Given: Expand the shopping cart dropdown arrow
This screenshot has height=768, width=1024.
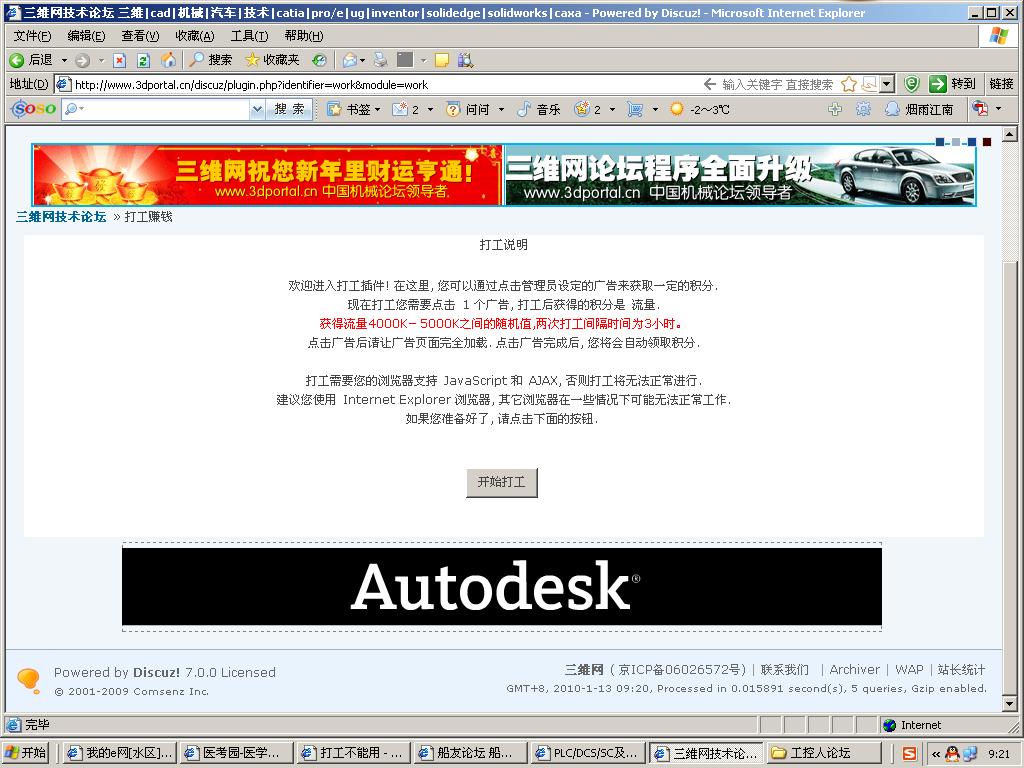Looking at the screenshot, I should 655,109.
